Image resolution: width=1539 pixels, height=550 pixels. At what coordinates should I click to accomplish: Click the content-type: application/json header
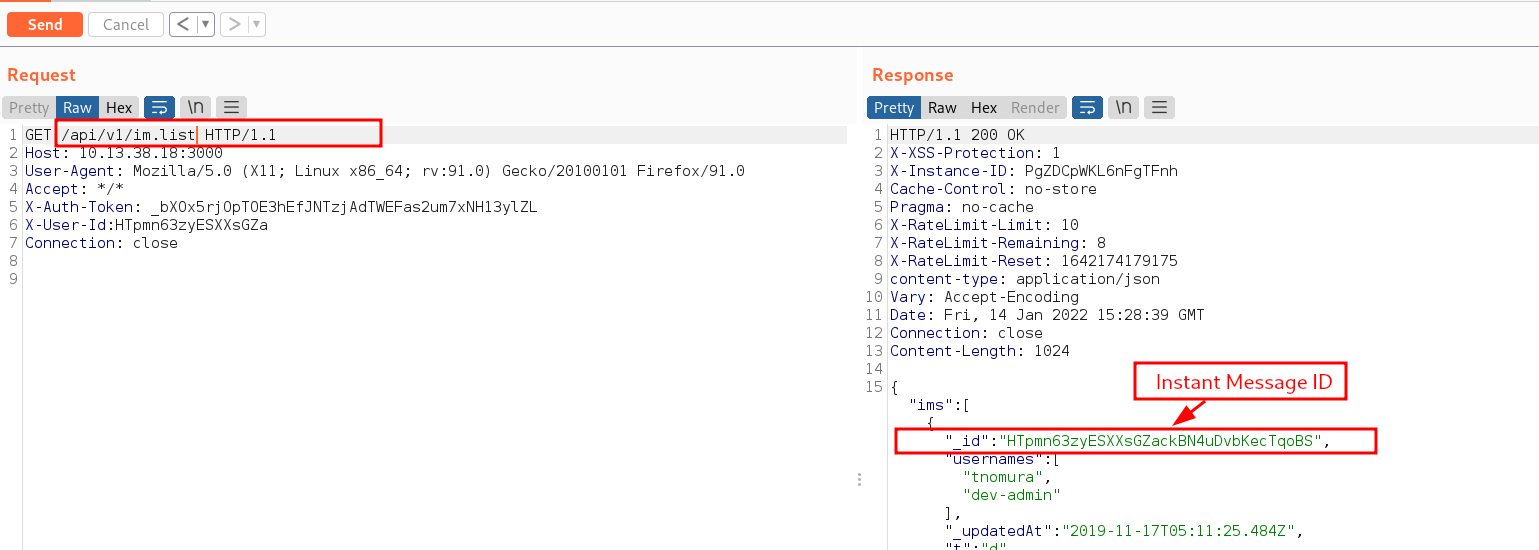[1025, 279]
